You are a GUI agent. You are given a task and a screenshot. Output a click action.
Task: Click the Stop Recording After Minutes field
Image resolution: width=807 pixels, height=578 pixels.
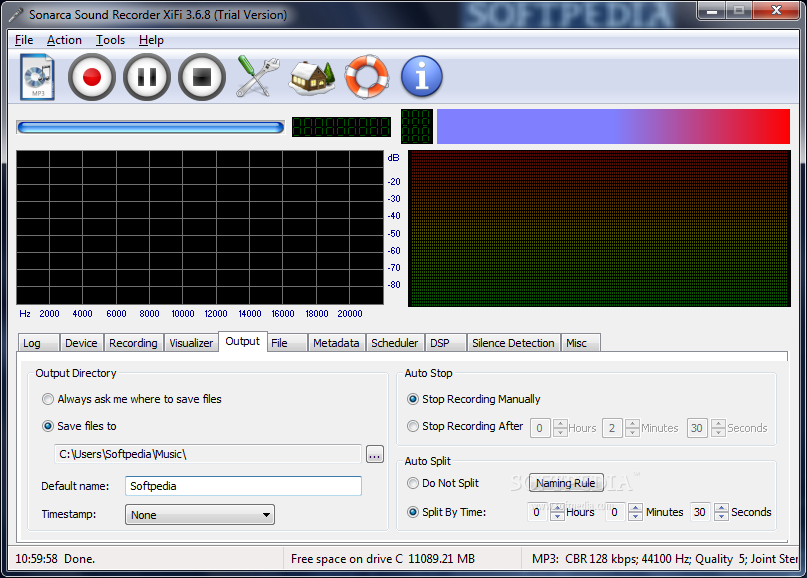[x=612, y=428]
